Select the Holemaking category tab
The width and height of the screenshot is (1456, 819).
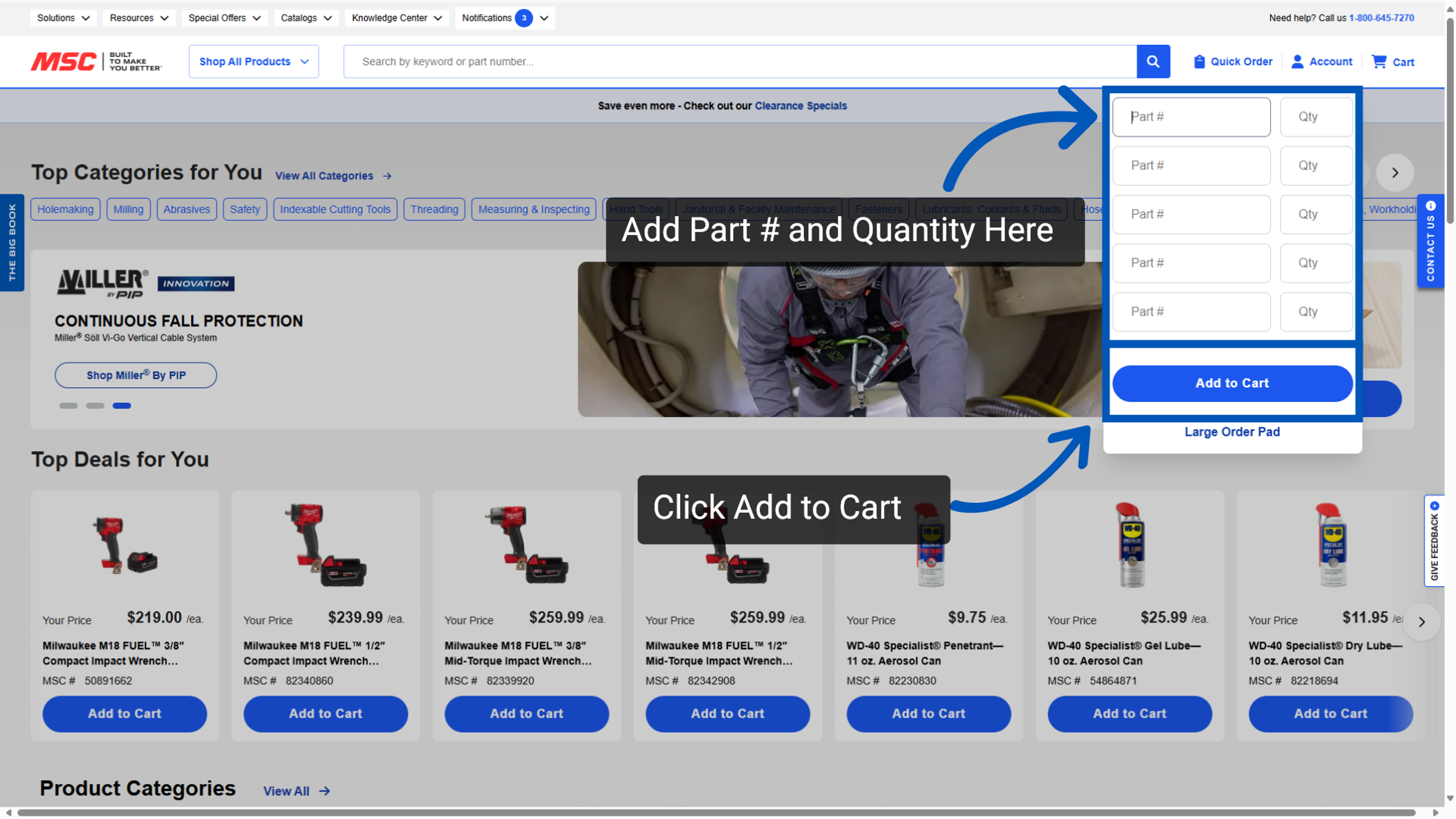point(66,209)
